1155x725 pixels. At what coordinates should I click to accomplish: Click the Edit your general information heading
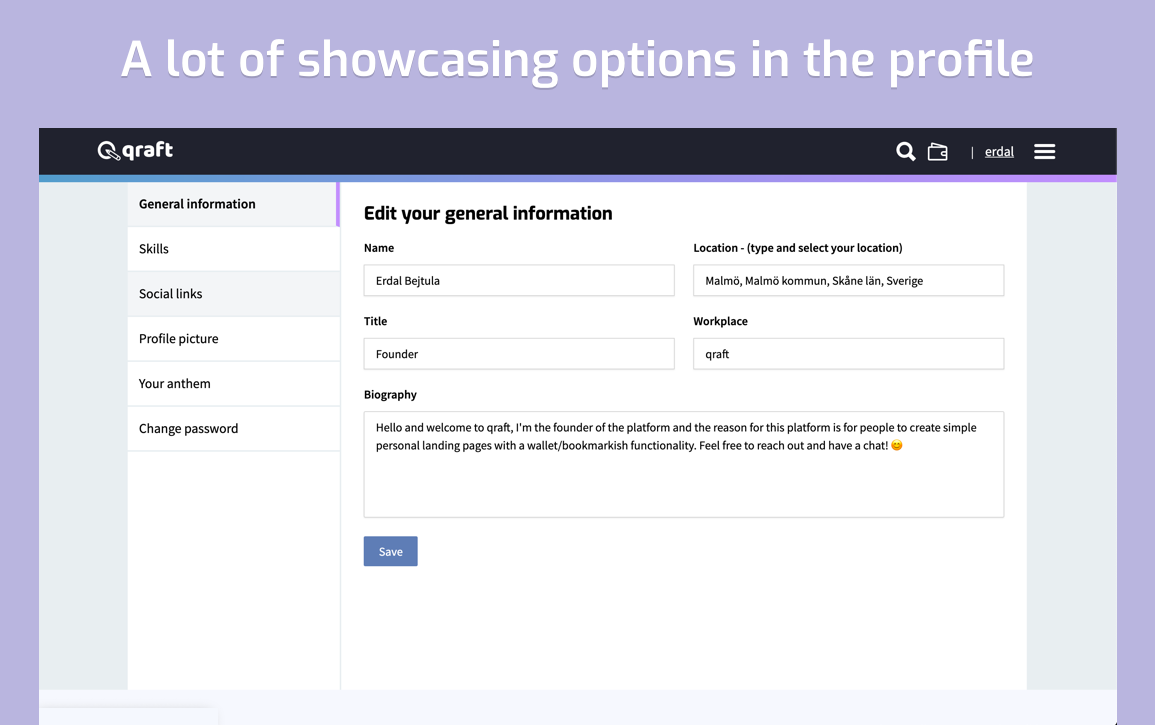(x=488, y=213)
